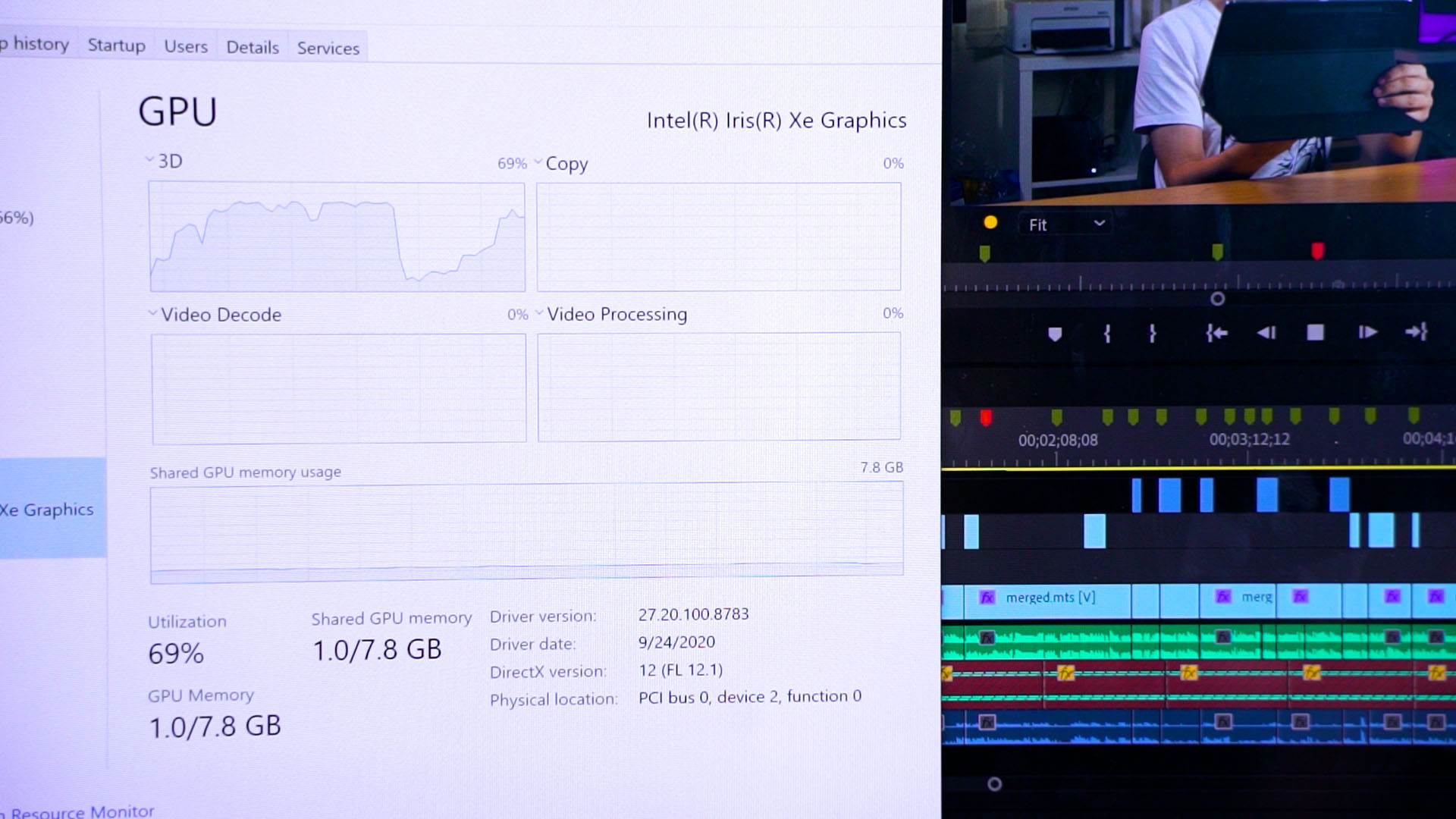Click the first green monitor ruler marker
The height and width of the screenshot is (819, 1456).
(x=984, y=253)
